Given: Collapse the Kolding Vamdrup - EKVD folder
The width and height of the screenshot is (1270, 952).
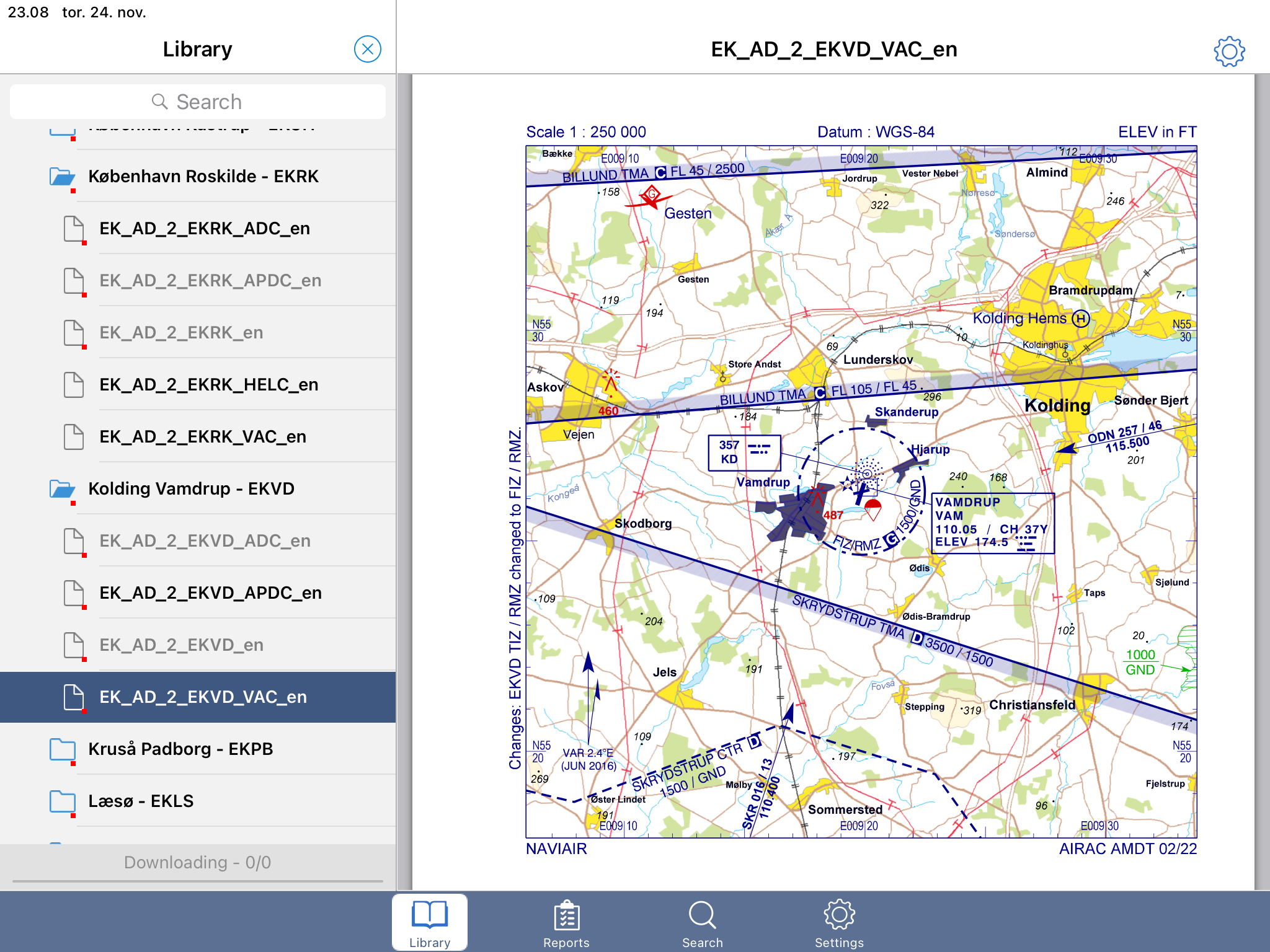Looking at the screenshot, I should pyautogui.click(x=198, y=489).
